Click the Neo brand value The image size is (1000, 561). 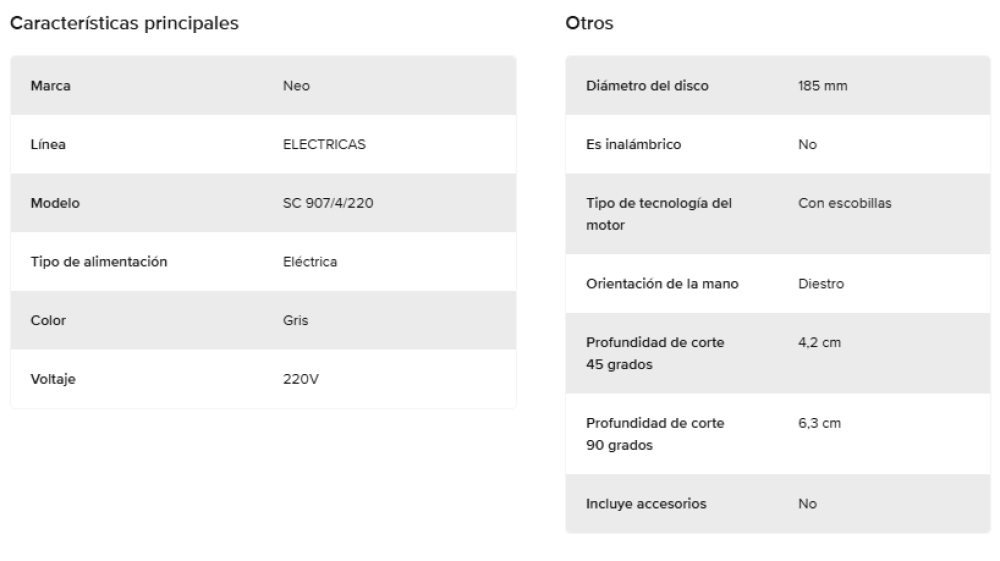(297, 85)
